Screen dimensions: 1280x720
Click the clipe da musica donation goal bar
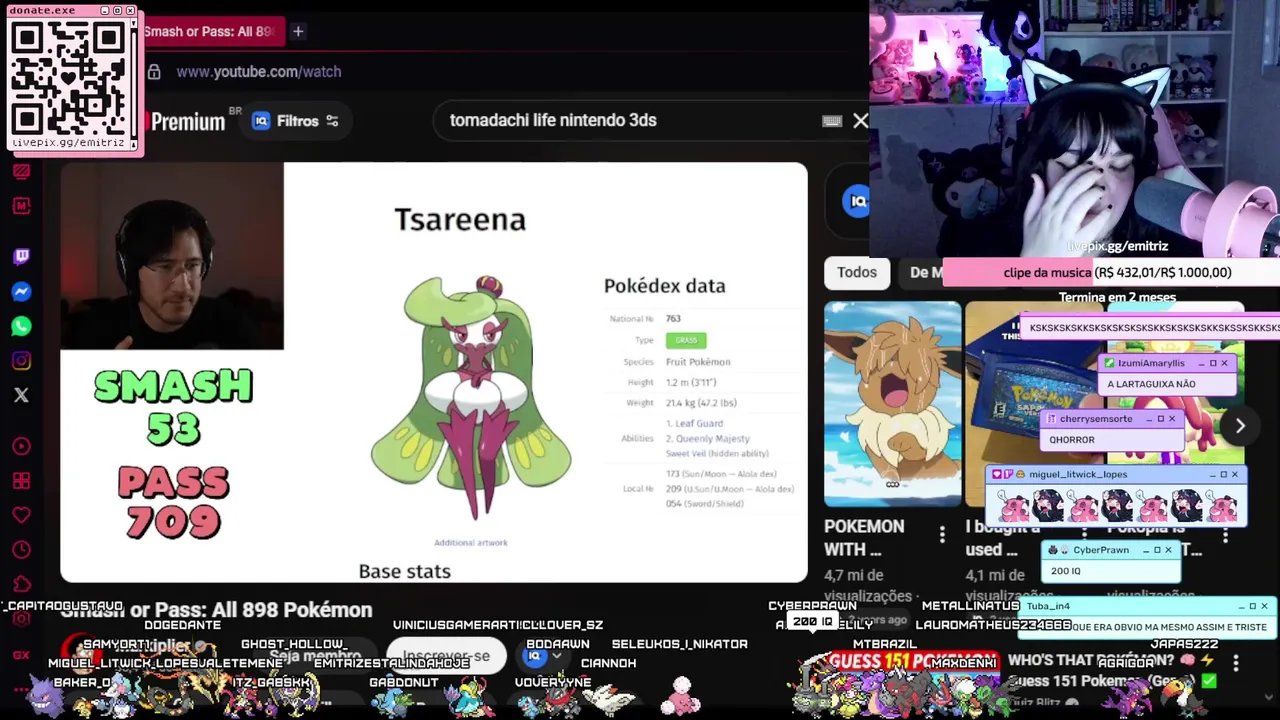click(x=1111, y=272)
